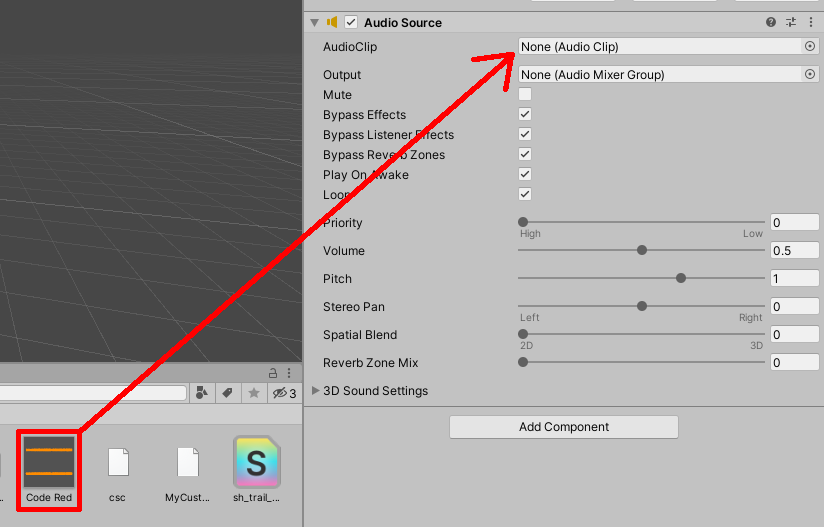Open the Audio Source three-dot options menu

pyautogui.click(x=810, y=22)
